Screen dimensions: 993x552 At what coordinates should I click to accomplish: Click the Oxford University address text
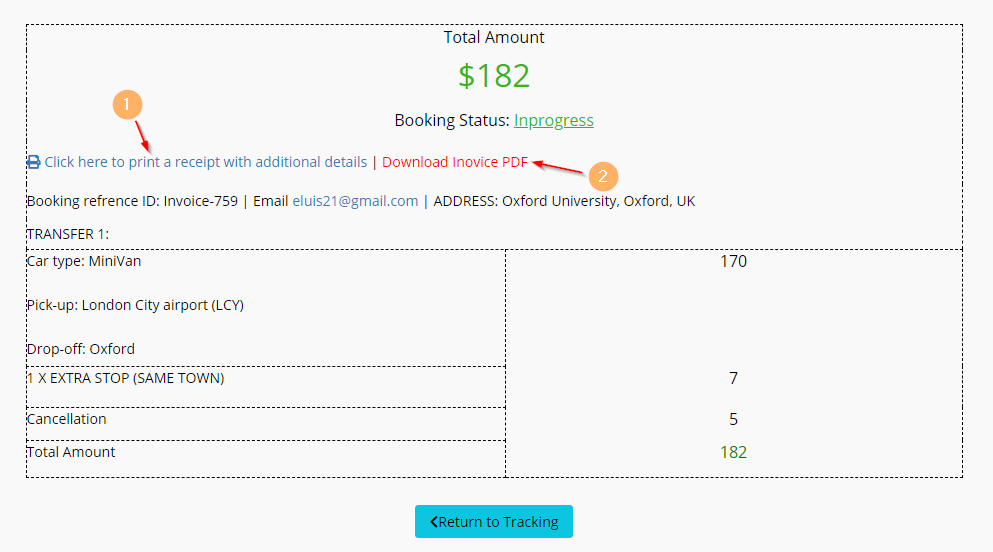pyautogui.click(x=598, y=201)
